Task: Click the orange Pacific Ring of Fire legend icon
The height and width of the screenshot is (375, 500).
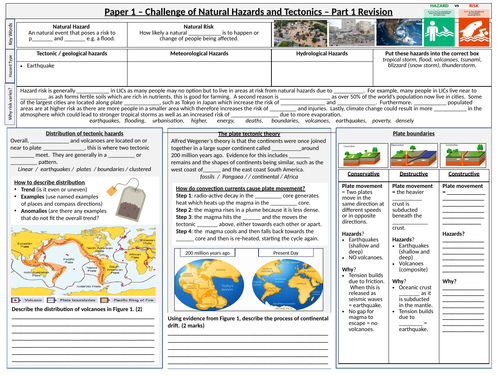Action: coord(104,300)
